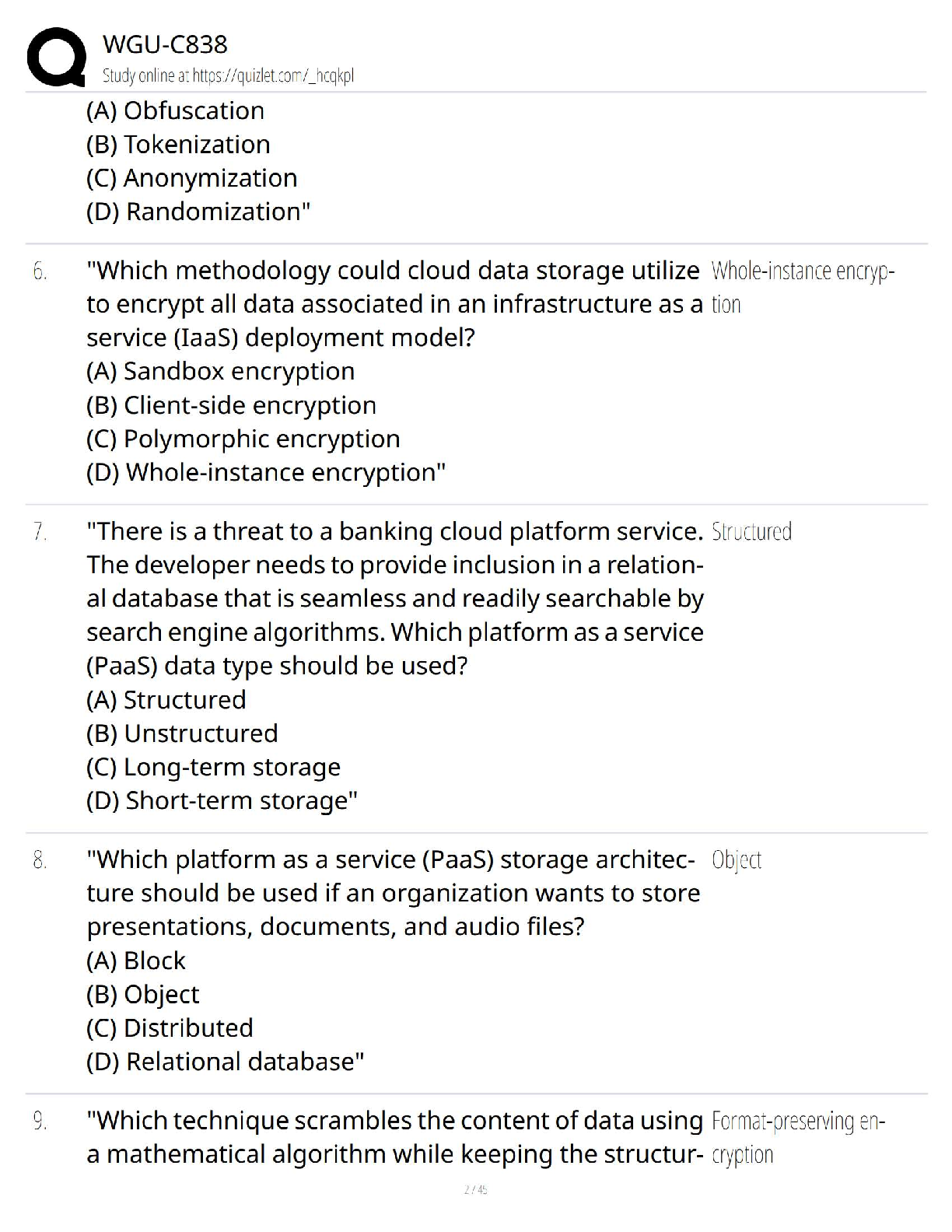
Task: Choose answer (B) Client-side encryption
Action: [231, 405]
